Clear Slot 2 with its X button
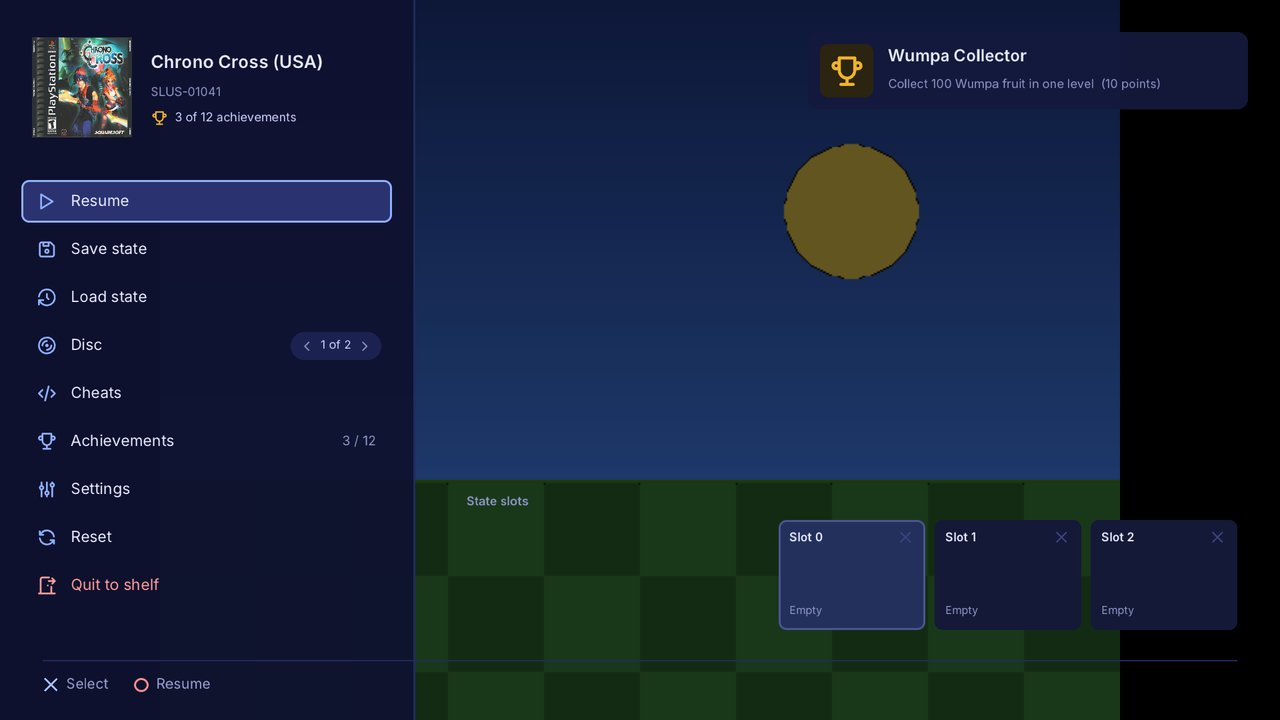The height and width of the screenshot is (720, 1280). [1218, 537]
